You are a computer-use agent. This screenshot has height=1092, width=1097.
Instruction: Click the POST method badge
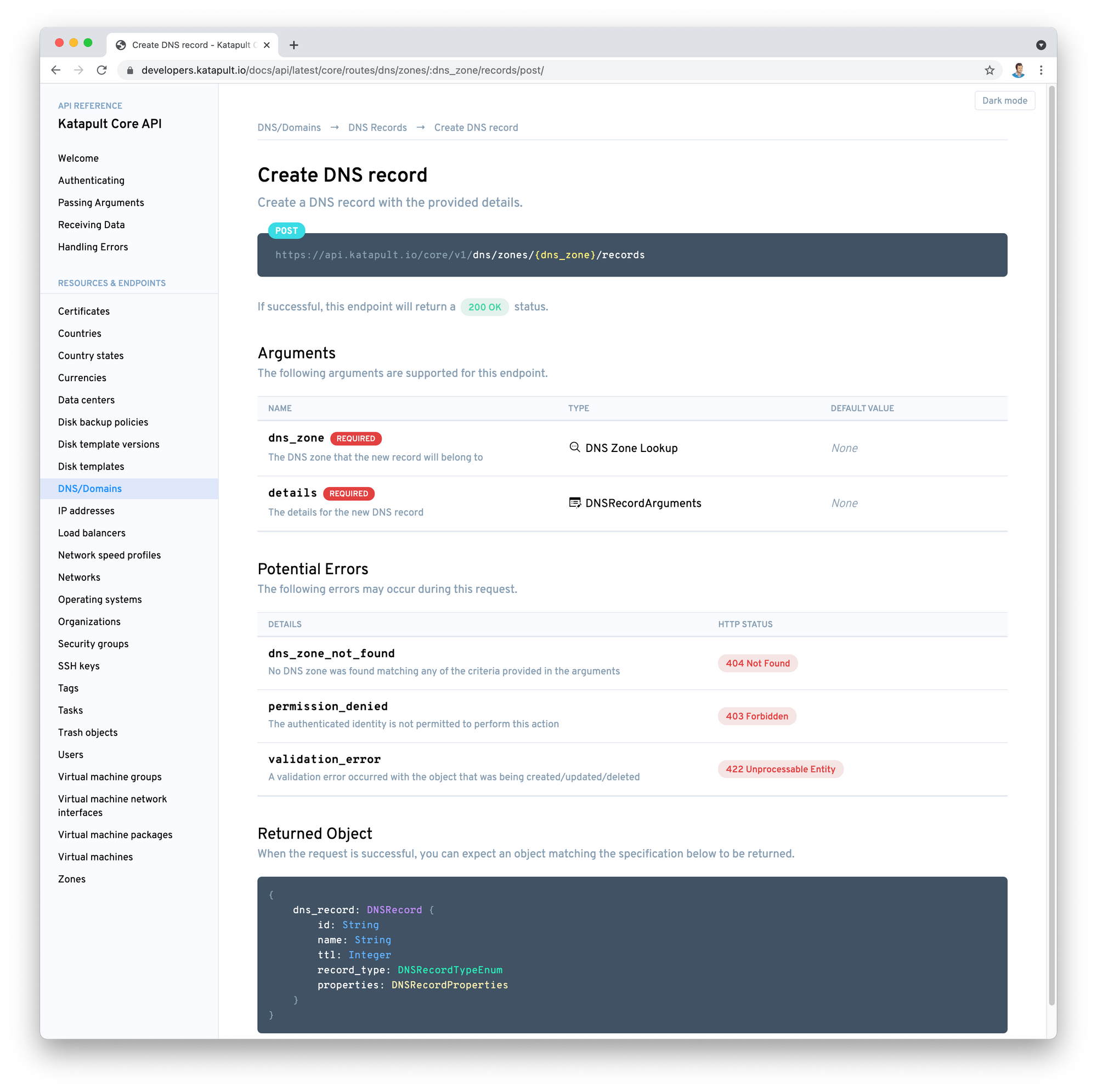click(286, 230)
